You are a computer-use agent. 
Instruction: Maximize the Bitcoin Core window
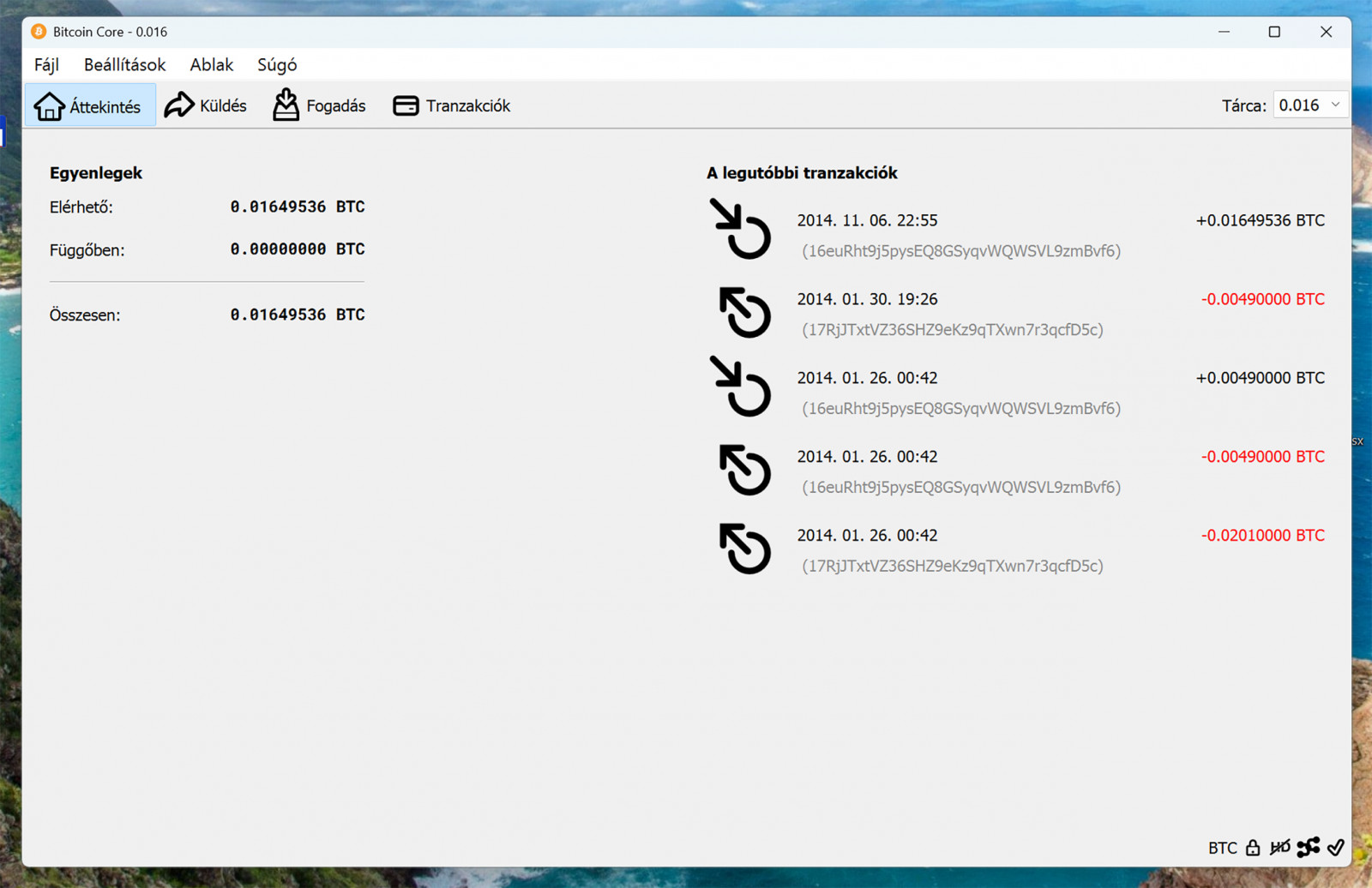[1274, 32]
